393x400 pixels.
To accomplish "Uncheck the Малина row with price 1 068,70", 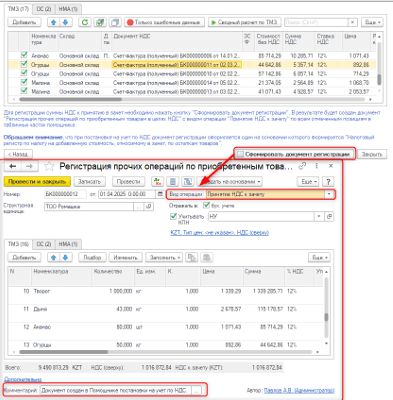I will 24,82.
